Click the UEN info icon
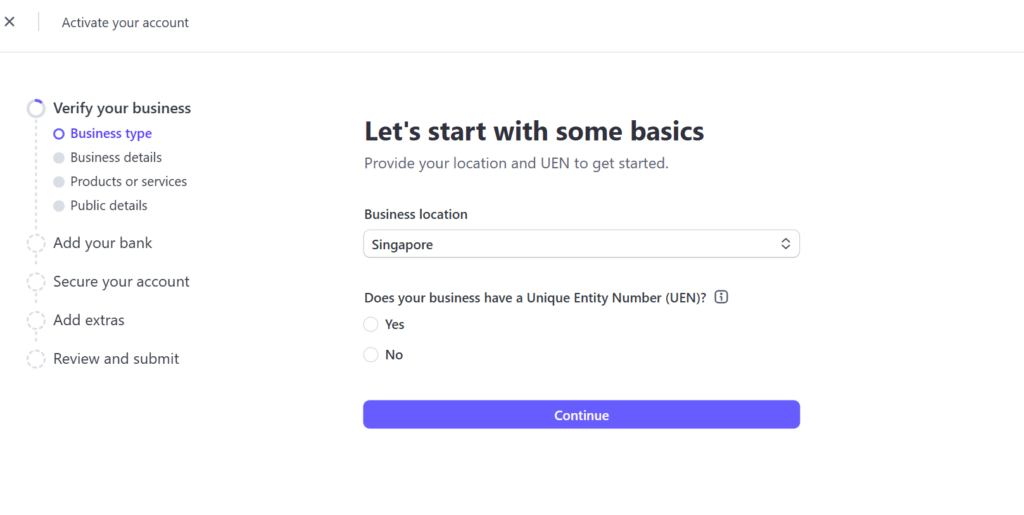The width and height of the screenshot is (1024, 515). tap(722, 297)
